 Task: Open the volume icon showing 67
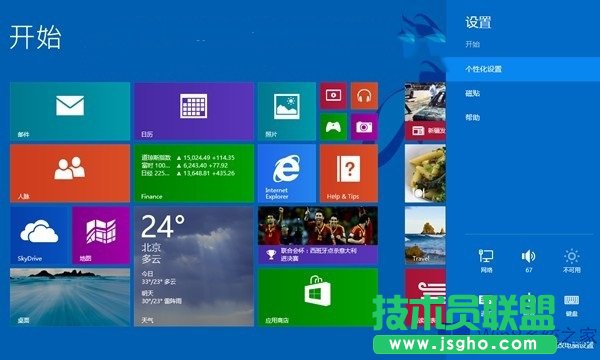[528, 261]
